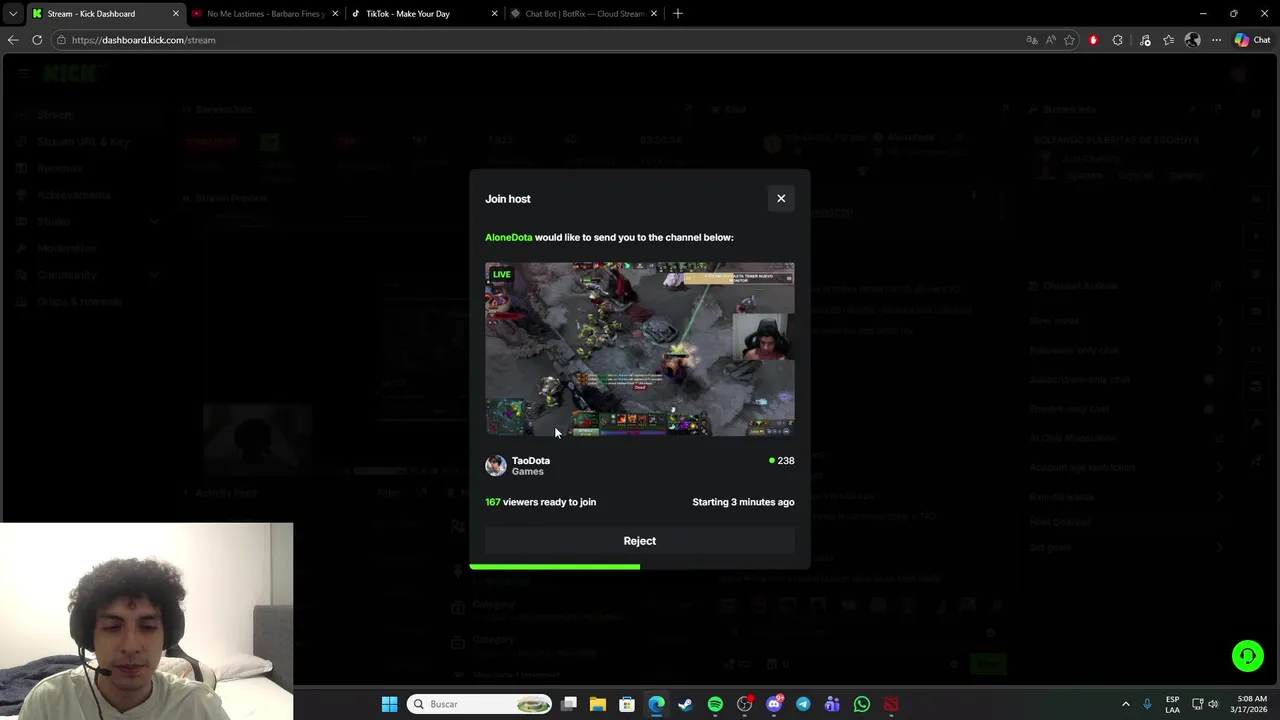Image resolution: width=1280 pixels, height=720 pixels.
Task: Open Spotify from the taskbar
Action: (715, 704)
